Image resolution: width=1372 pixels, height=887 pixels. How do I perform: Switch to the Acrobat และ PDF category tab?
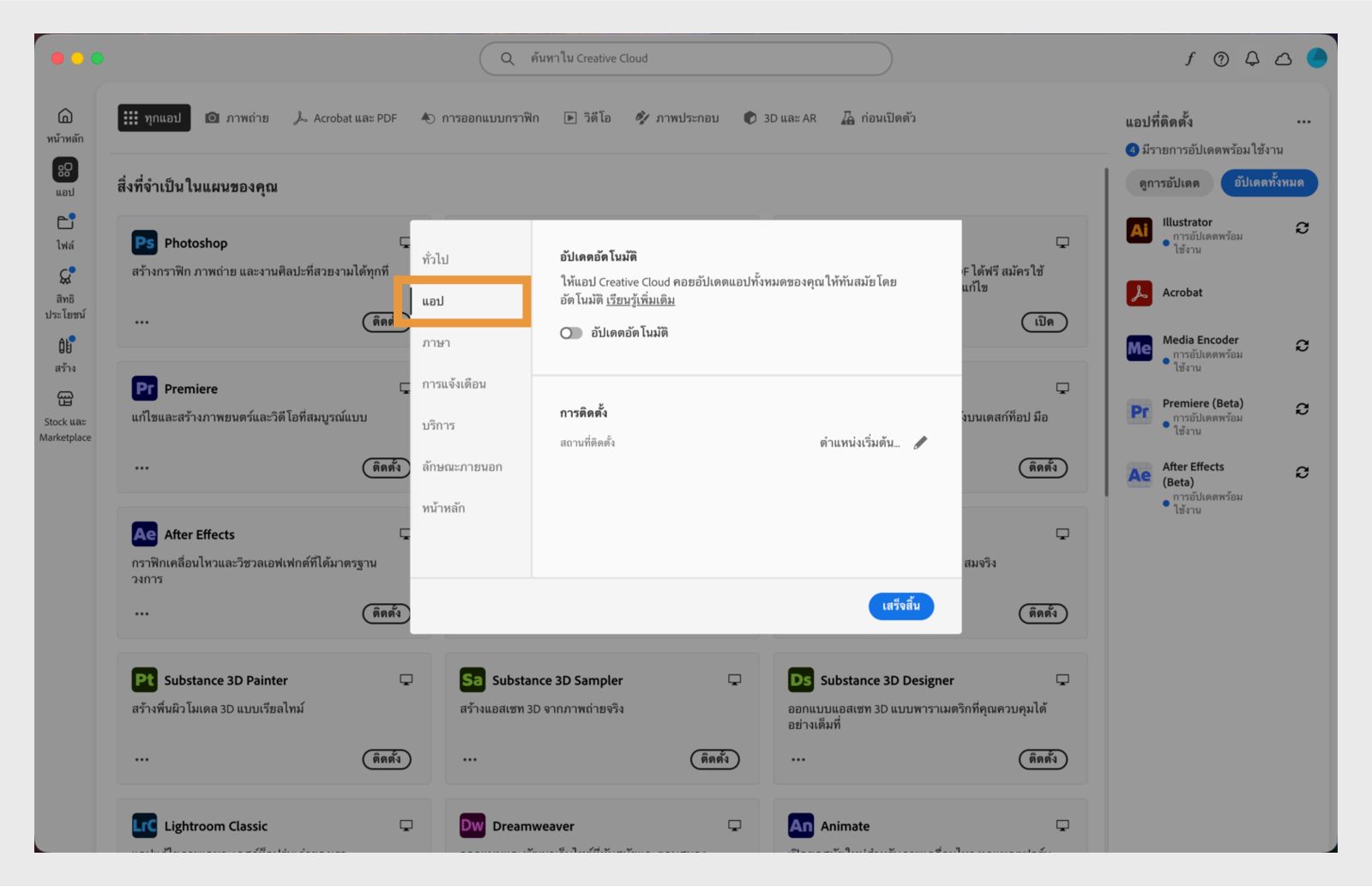[345, 118]
